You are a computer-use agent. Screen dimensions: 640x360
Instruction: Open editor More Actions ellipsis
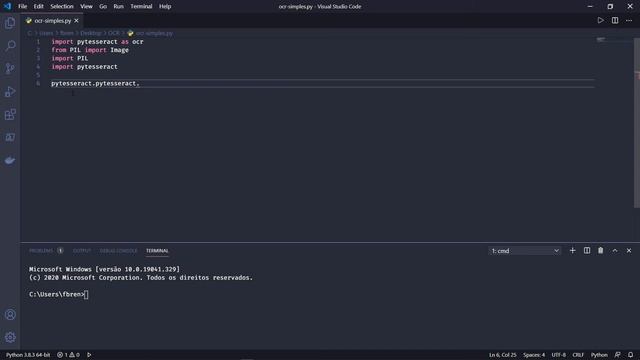tap(629, 20)
